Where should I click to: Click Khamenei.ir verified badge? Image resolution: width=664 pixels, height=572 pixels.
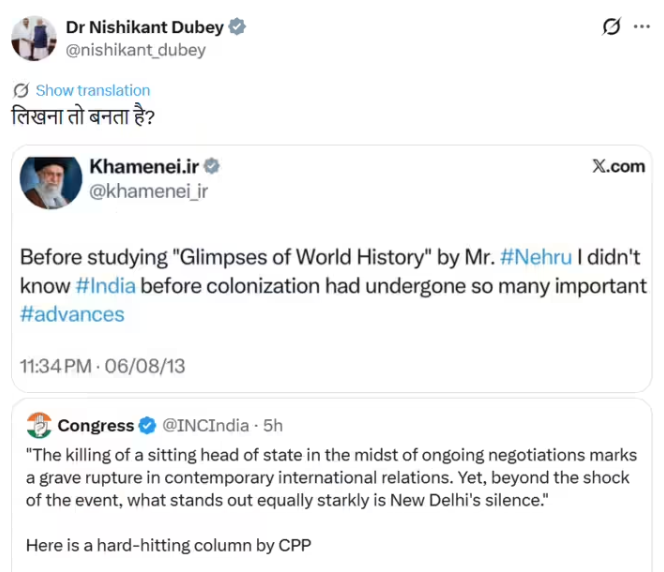213,166
